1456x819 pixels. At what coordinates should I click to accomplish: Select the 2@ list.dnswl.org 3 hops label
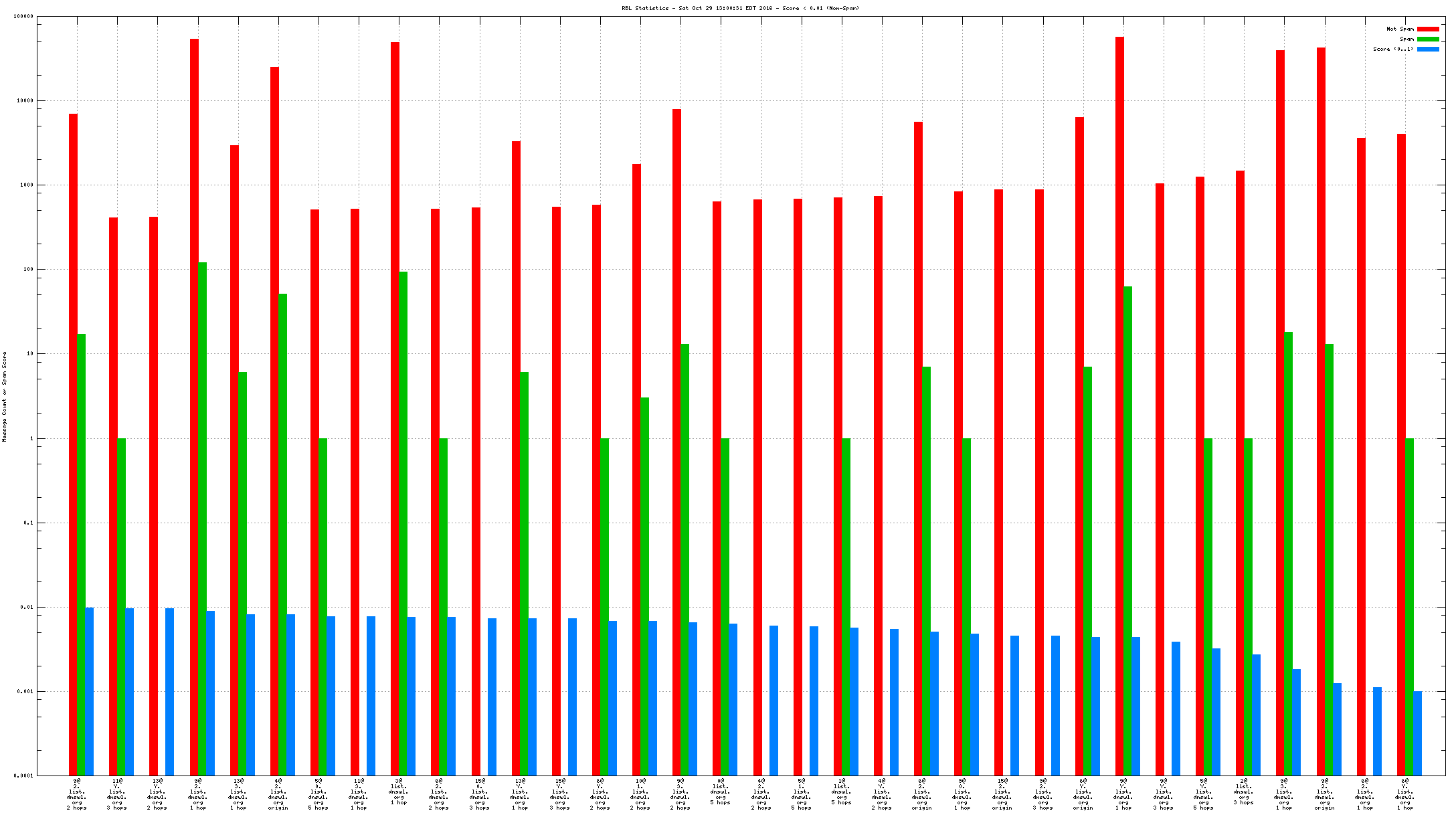pyautogui.click(x=1243, y=791)
